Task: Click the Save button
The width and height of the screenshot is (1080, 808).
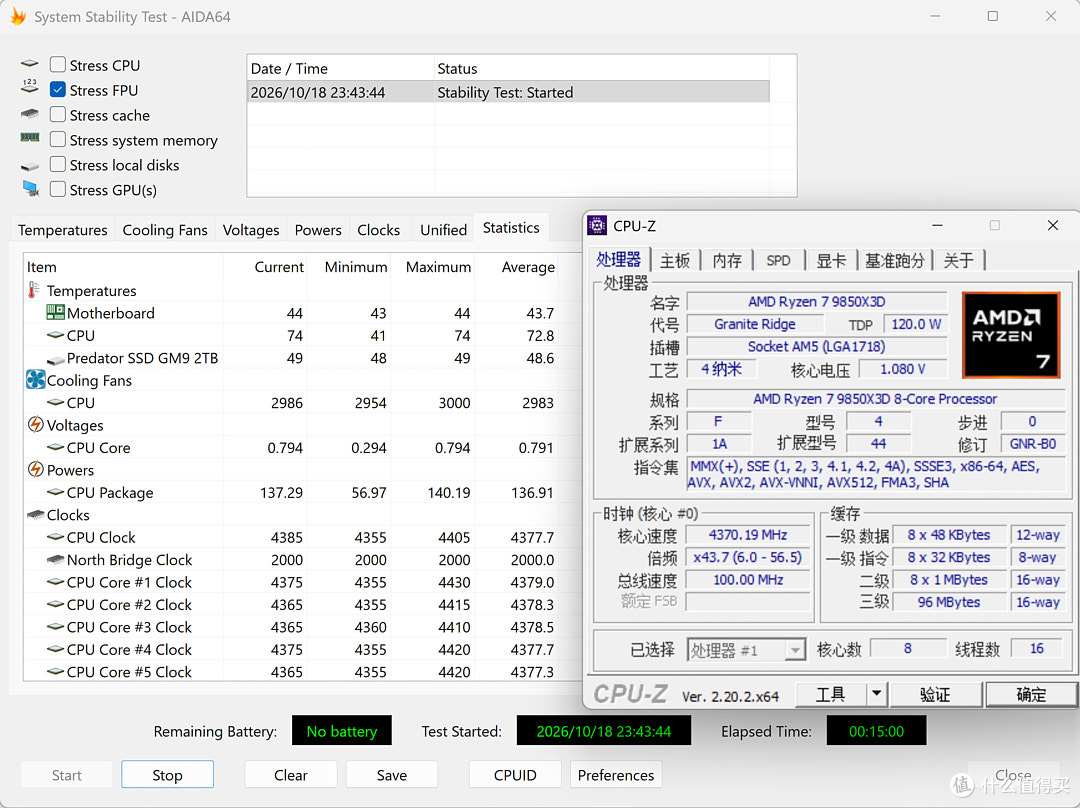Action: 392,775
